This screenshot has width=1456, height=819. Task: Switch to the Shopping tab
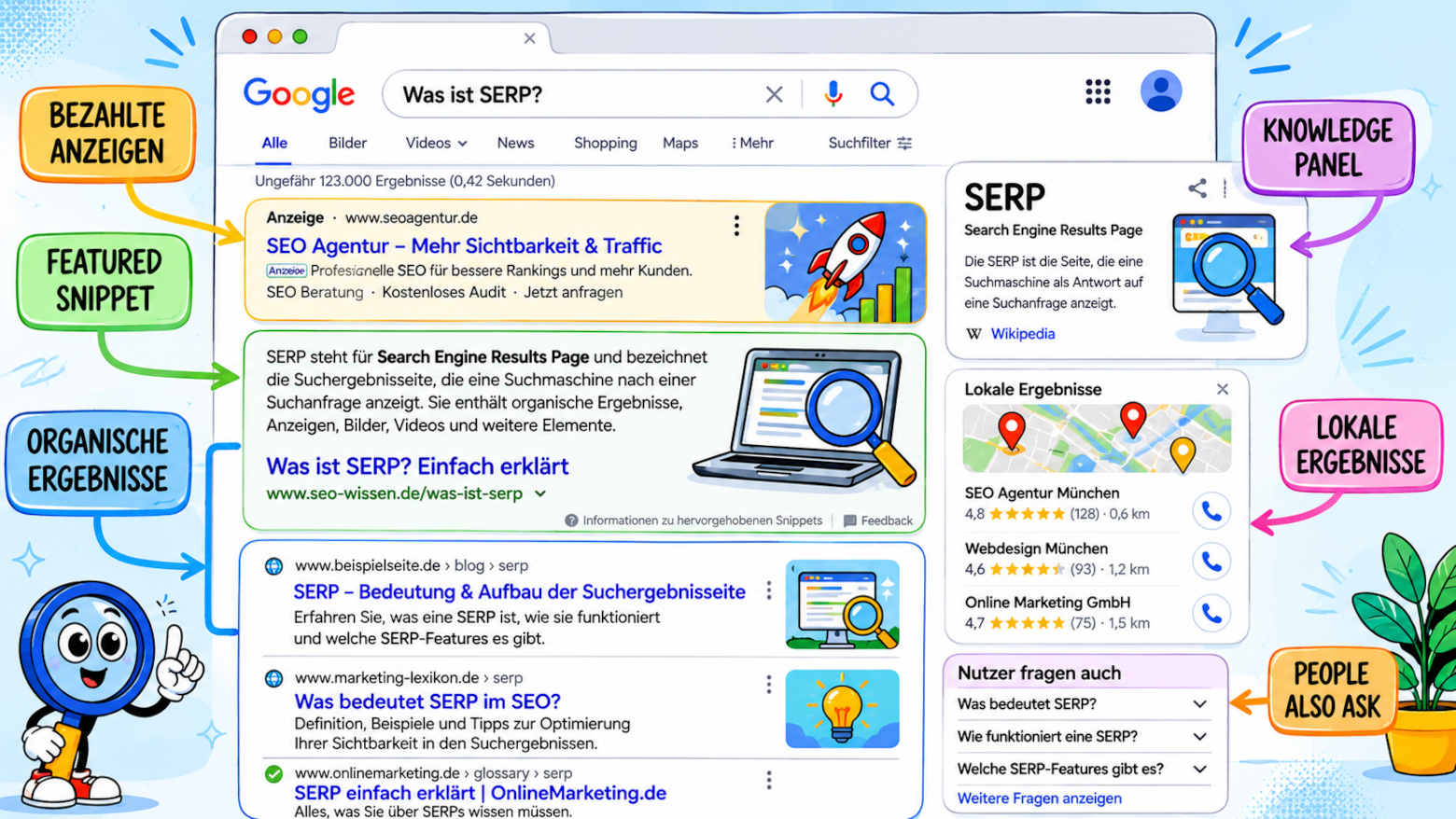tap(605, 143)
